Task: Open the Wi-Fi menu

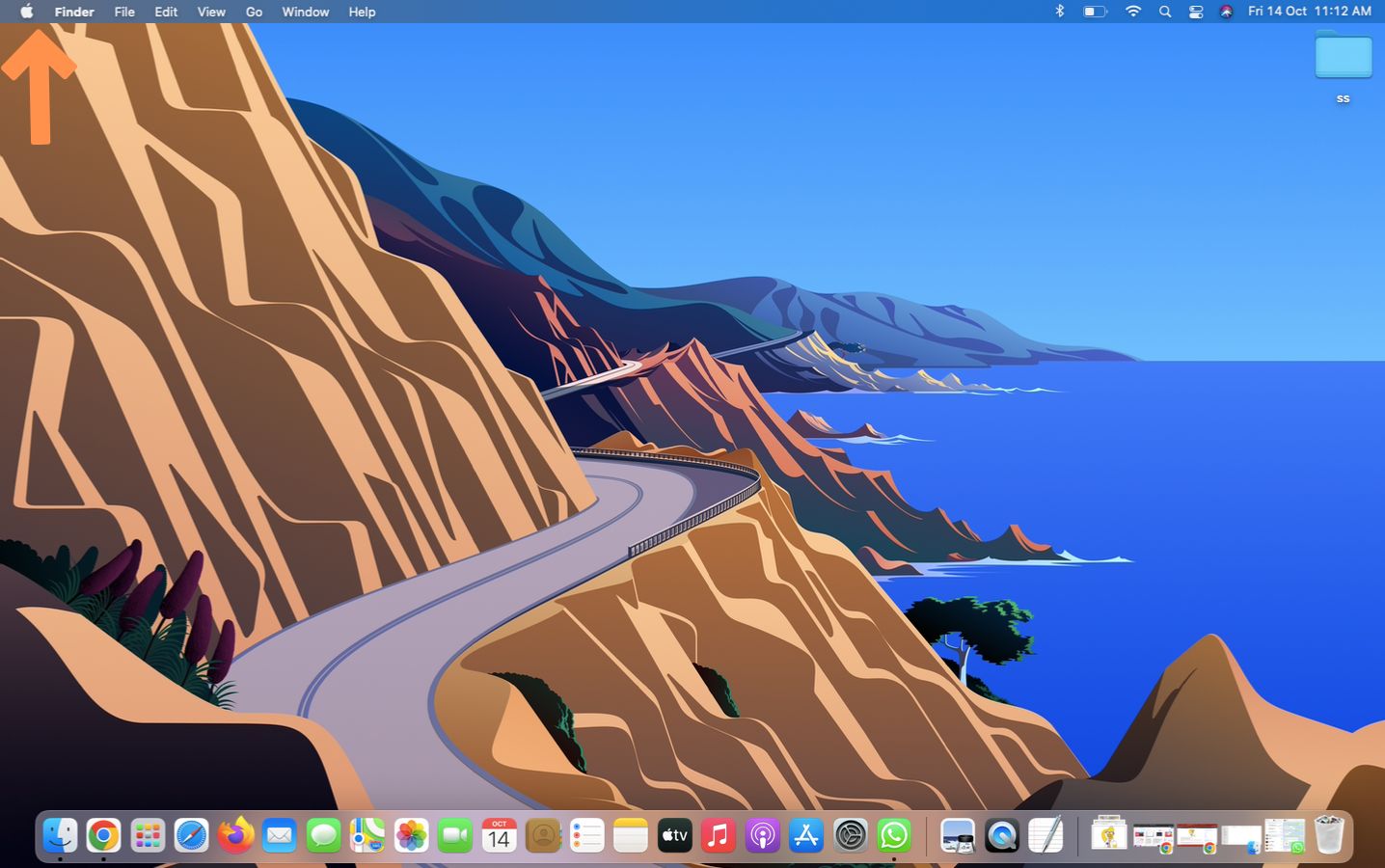Action: pos(1133,12)
